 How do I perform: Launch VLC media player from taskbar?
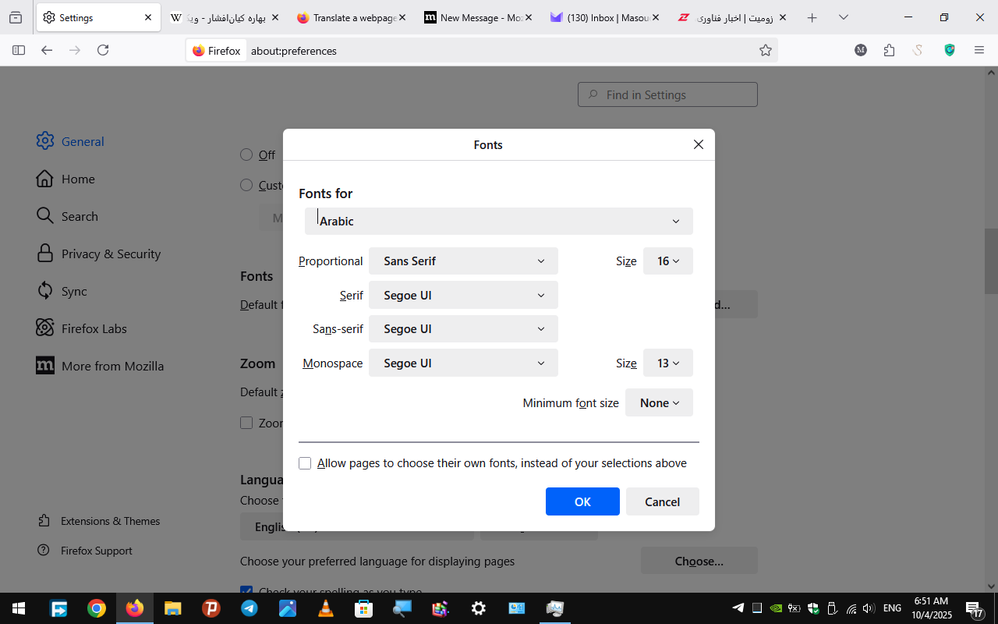(325, 608)
